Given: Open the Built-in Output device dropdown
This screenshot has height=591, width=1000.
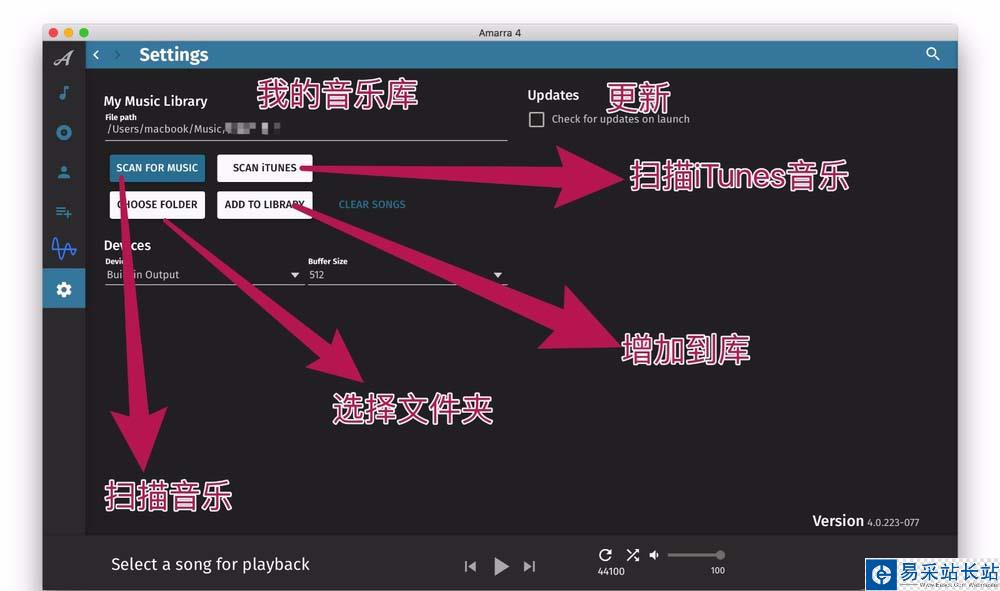Looking at the screenshot, I should [203, 275].
